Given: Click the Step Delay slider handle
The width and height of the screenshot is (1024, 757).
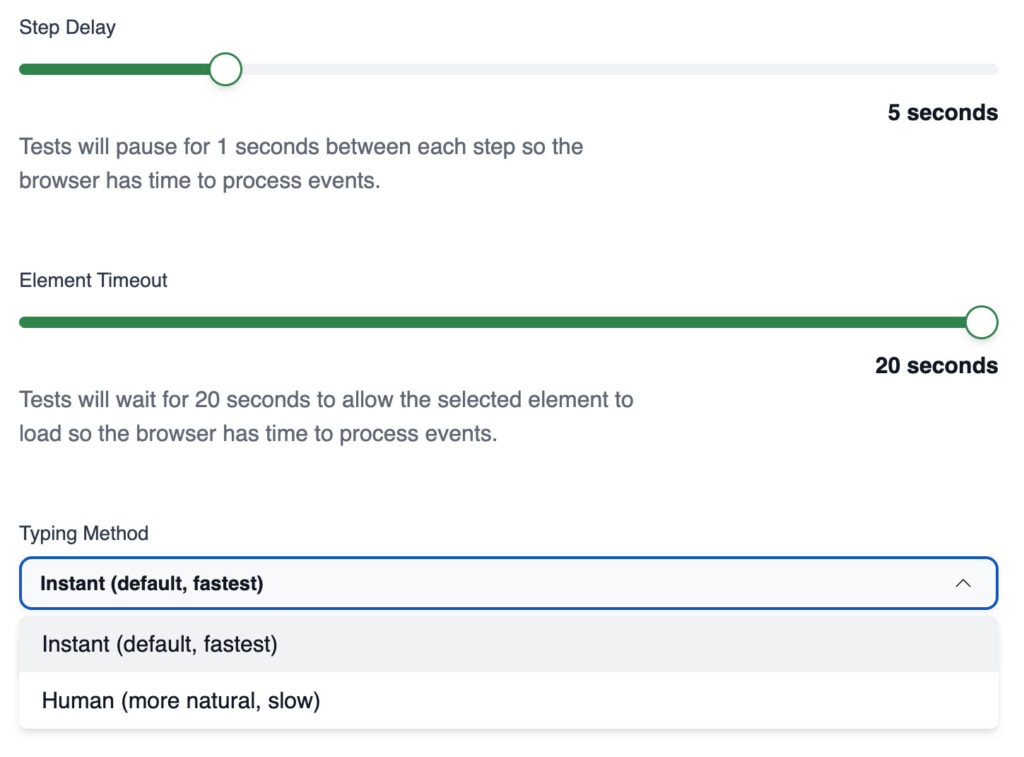Looking at the screenshot, I should [x=226, y=69].
